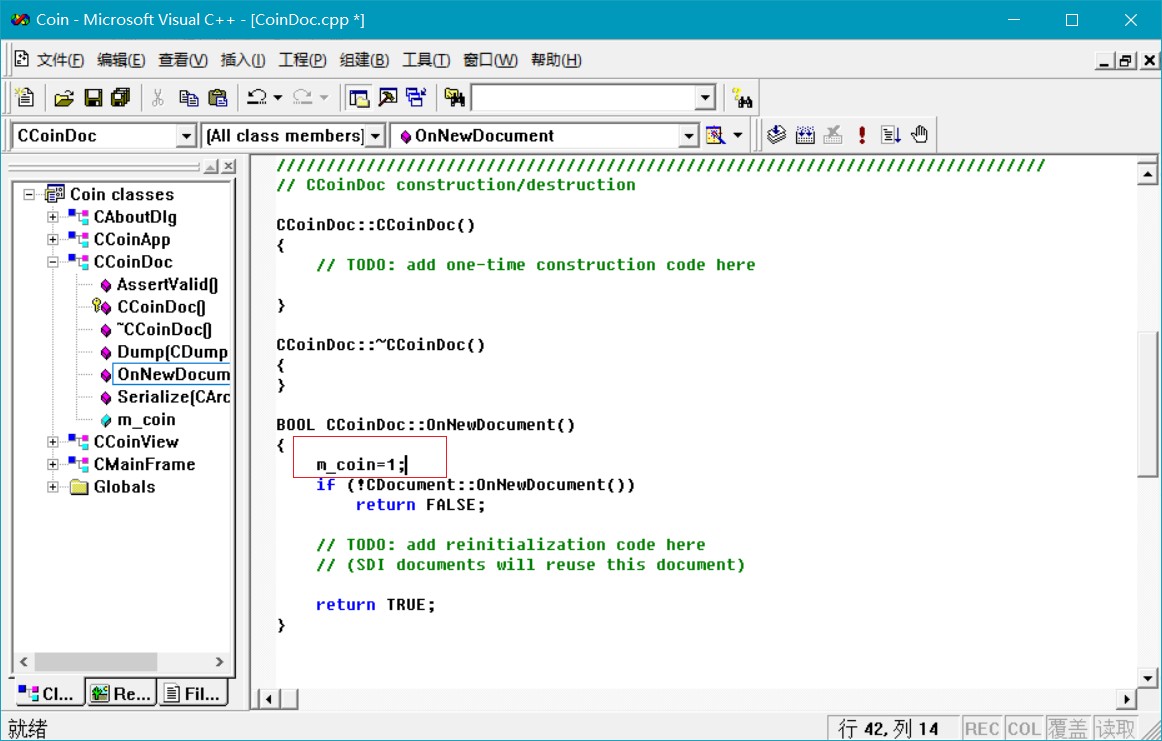Open the All class members filter dropdown

(375, 136)
